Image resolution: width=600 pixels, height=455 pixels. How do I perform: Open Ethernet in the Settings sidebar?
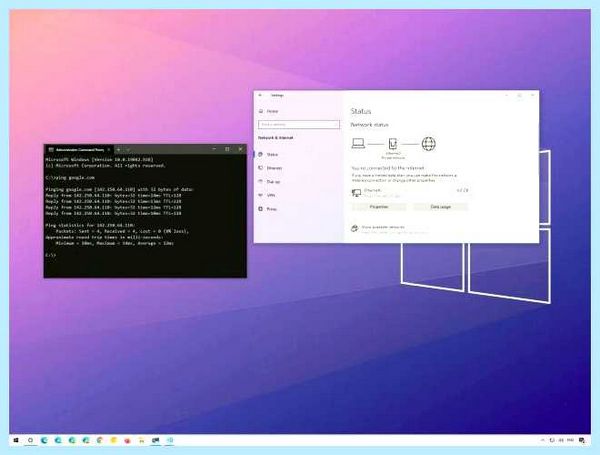pyautogui.click(x=271, y=168)
